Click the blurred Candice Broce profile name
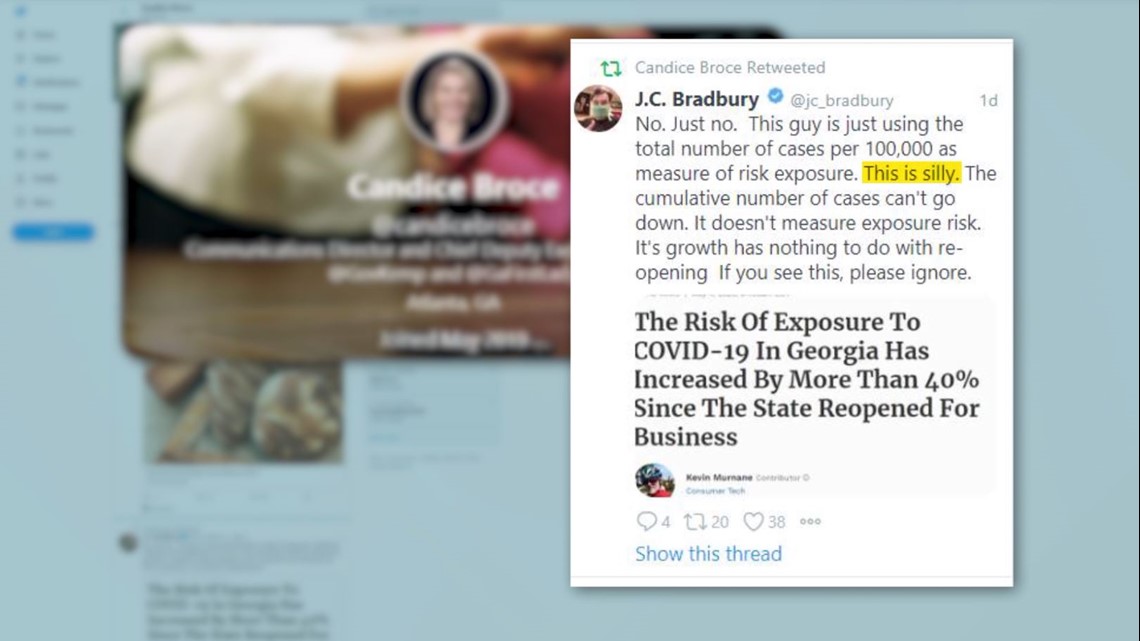Screen dimensions: 1140x641 coord(454,188)
